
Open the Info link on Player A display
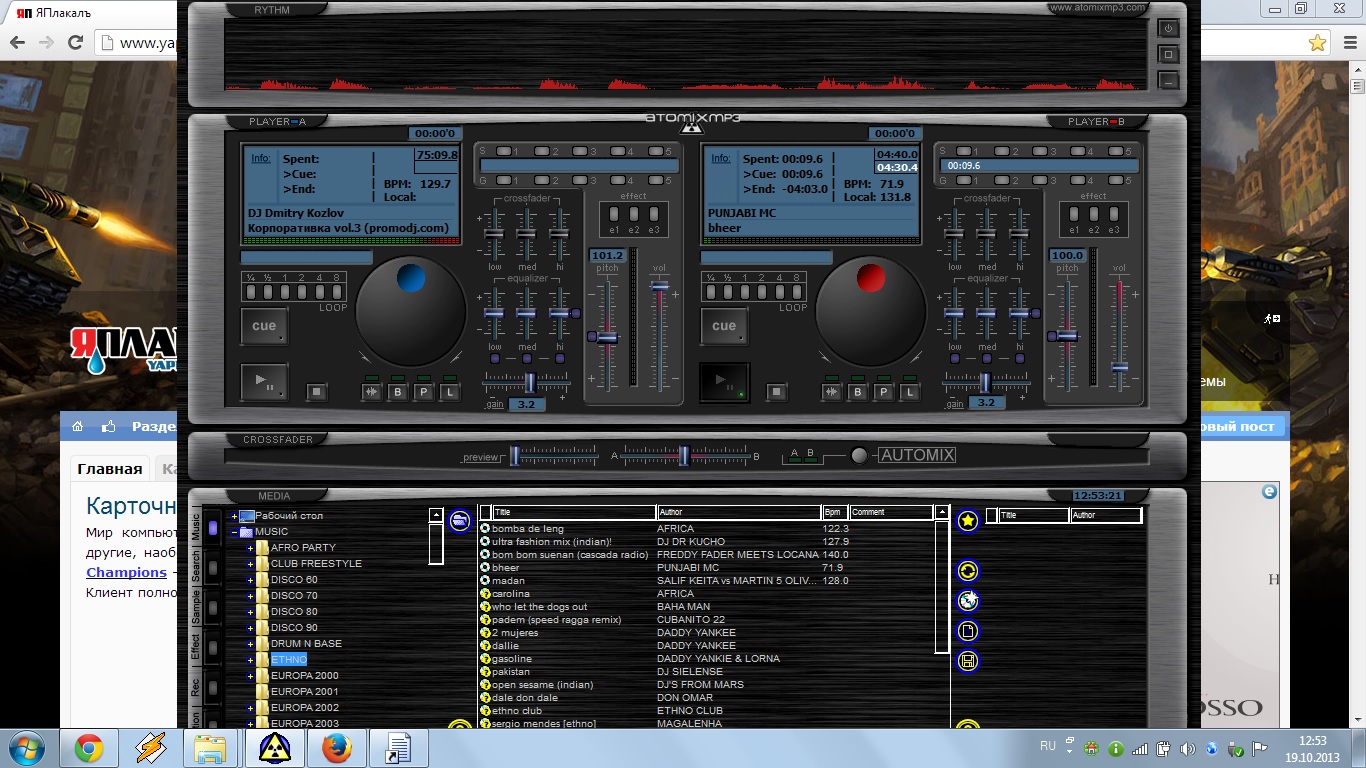point(260,158)
